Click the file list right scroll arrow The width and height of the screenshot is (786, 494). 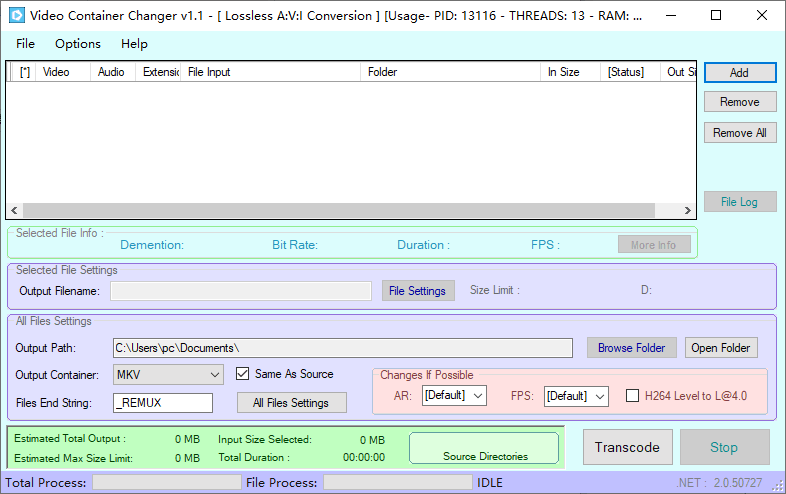(x=688, y=210)
